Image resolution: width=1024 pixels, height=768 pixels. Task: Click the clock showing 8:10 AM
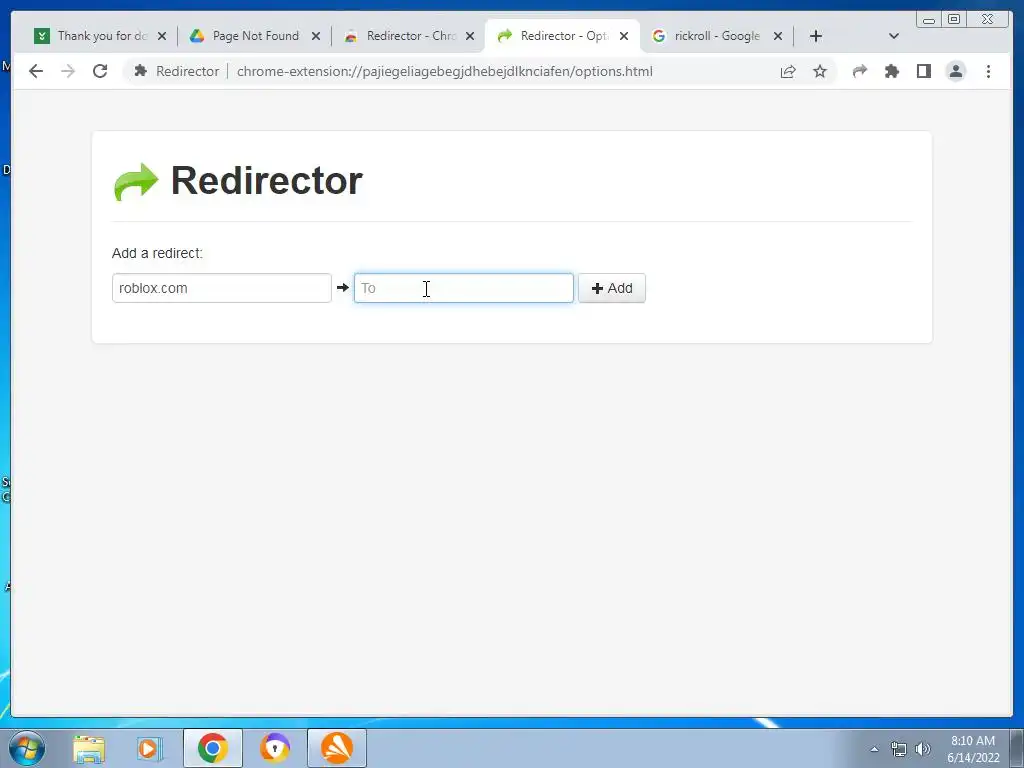(973, 741)
